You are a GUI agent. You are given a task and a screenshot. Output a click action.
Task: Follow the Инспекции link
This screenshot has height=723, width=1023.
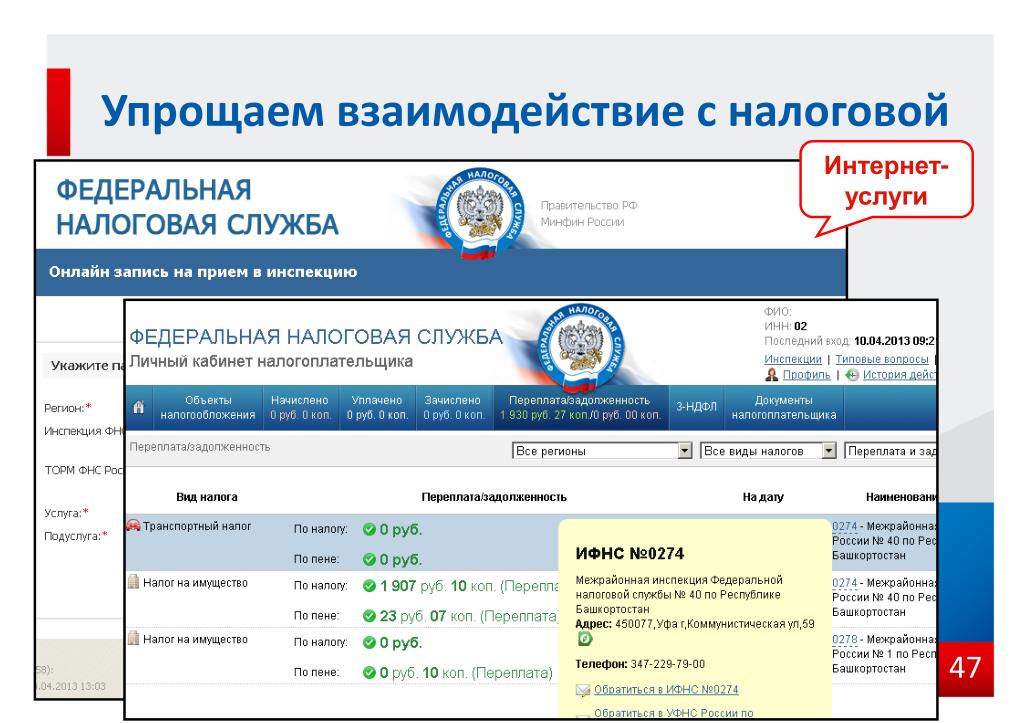click(793, 359)
